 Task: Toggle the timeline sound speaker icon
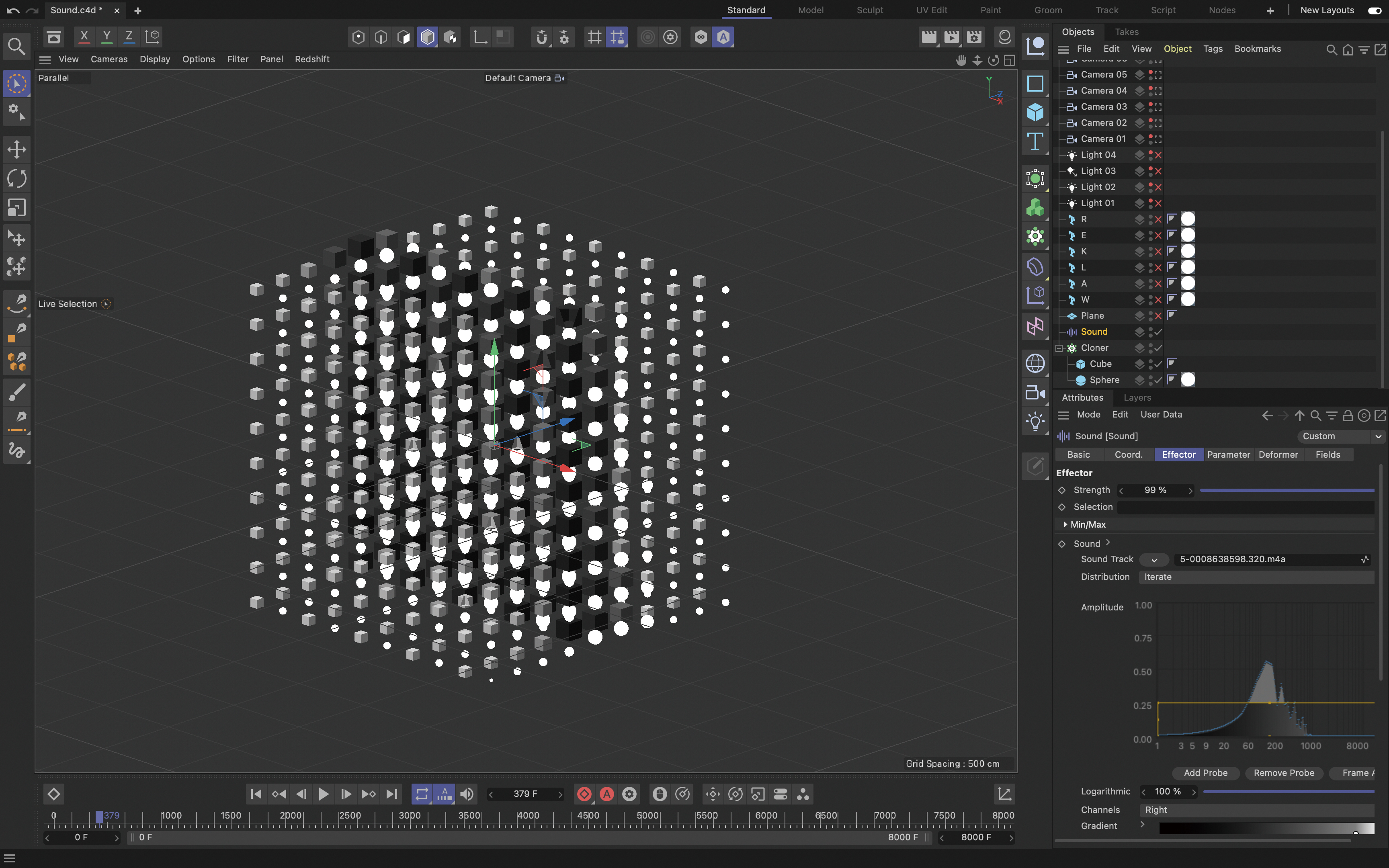click(467, 794)
